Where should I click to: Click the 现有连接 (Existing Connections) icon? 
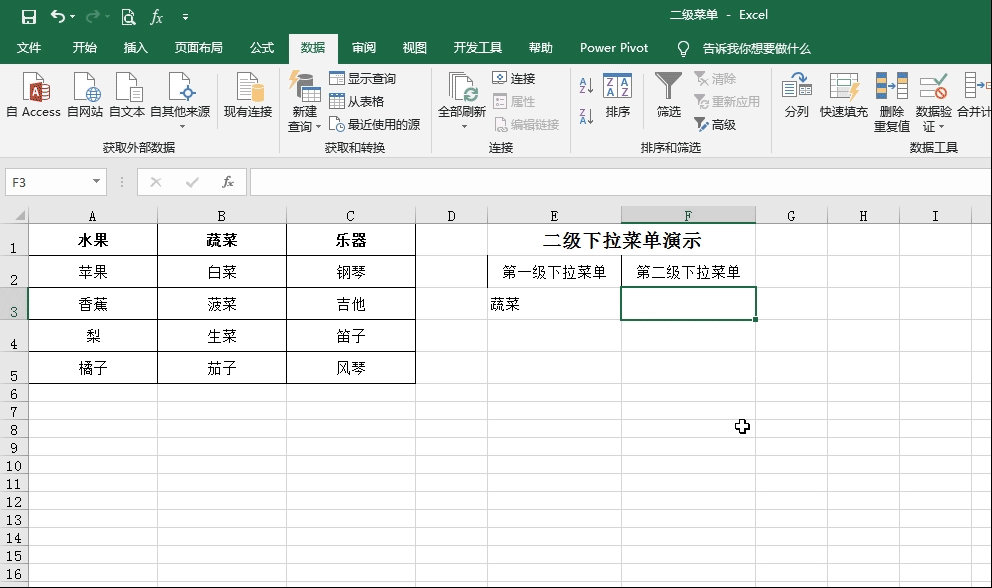[246, 95]
